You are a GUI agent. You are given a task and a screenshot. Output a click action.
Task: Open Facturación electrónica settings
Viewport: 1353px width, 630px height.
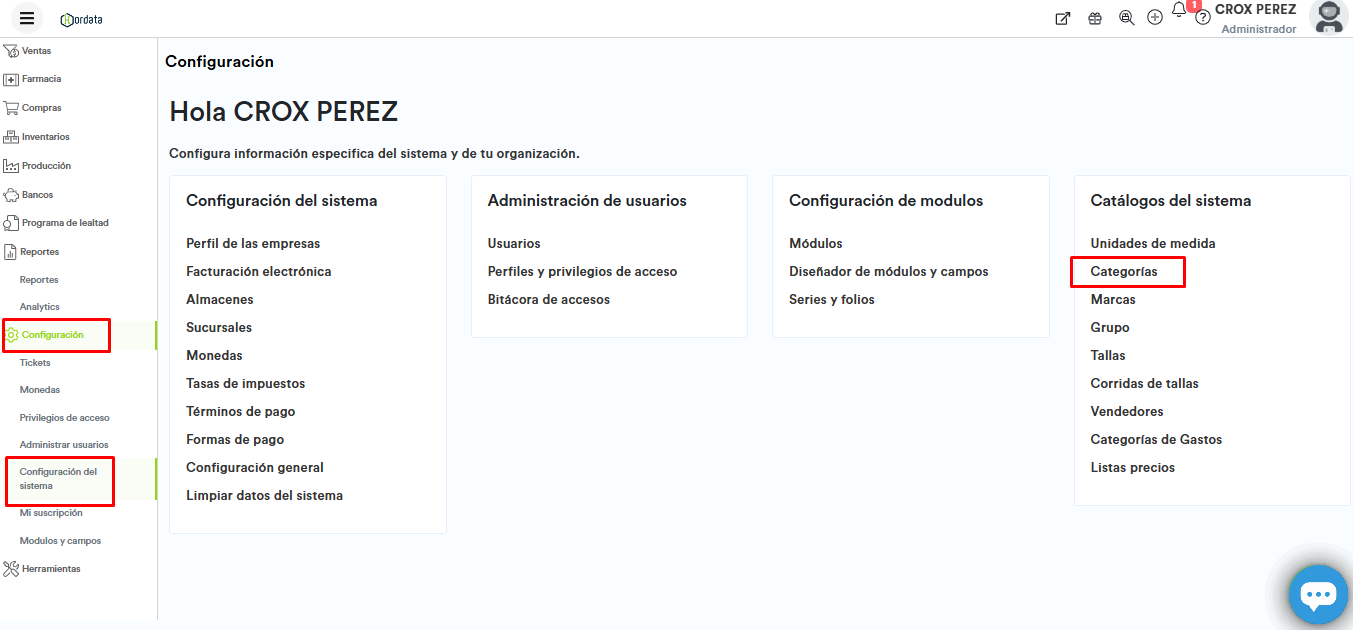click(x=258, y=272)
